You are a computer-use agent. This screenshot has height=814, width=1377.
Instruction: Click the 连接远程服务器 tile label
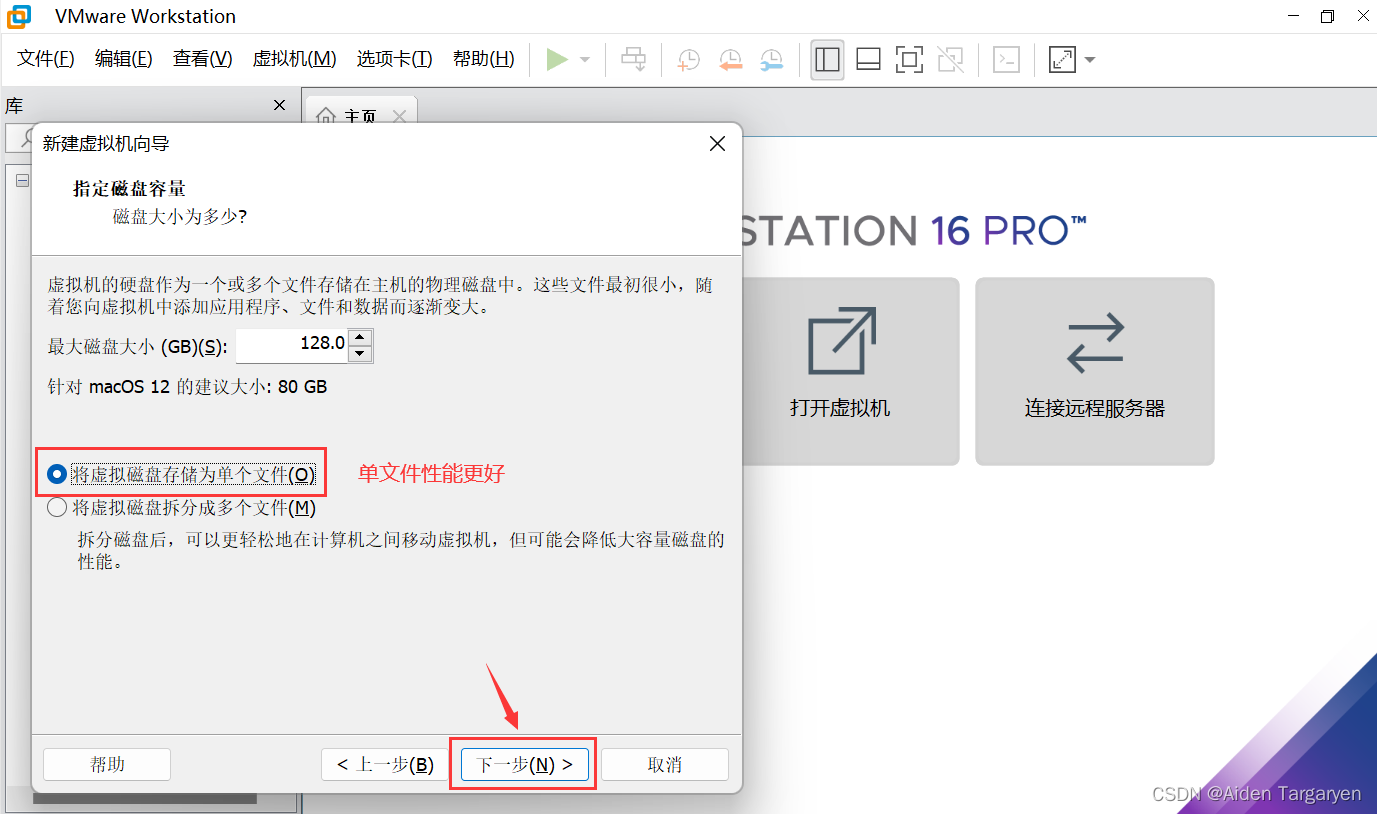click(1095, 409)
